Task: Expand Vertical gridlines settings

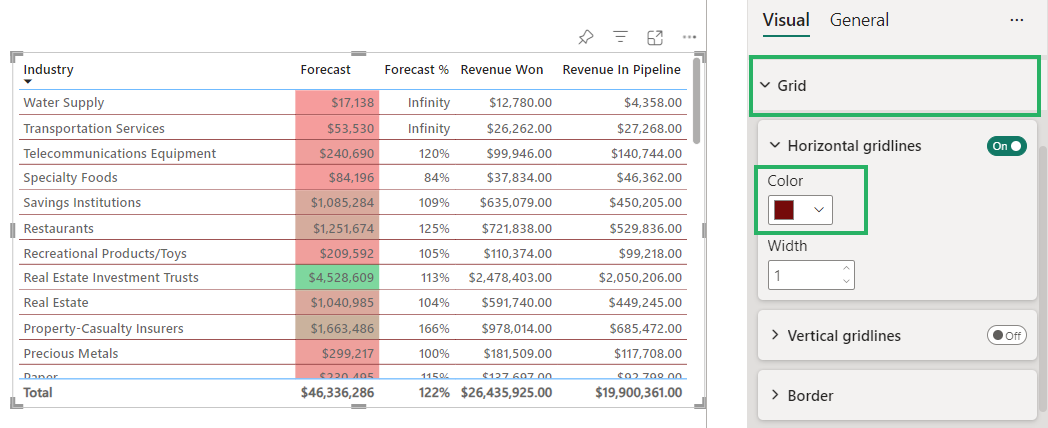Action: coord(775,336)
